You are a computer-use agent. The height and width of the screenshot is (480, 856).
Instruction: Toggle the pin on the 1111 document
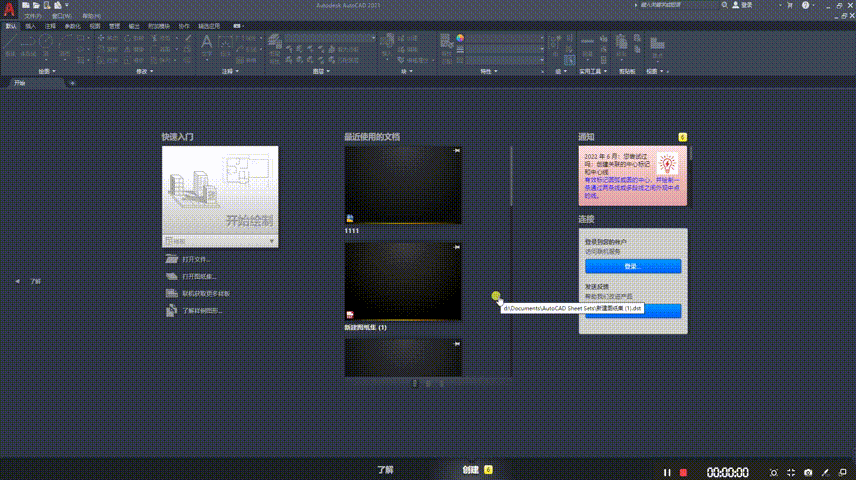(457, 151)
